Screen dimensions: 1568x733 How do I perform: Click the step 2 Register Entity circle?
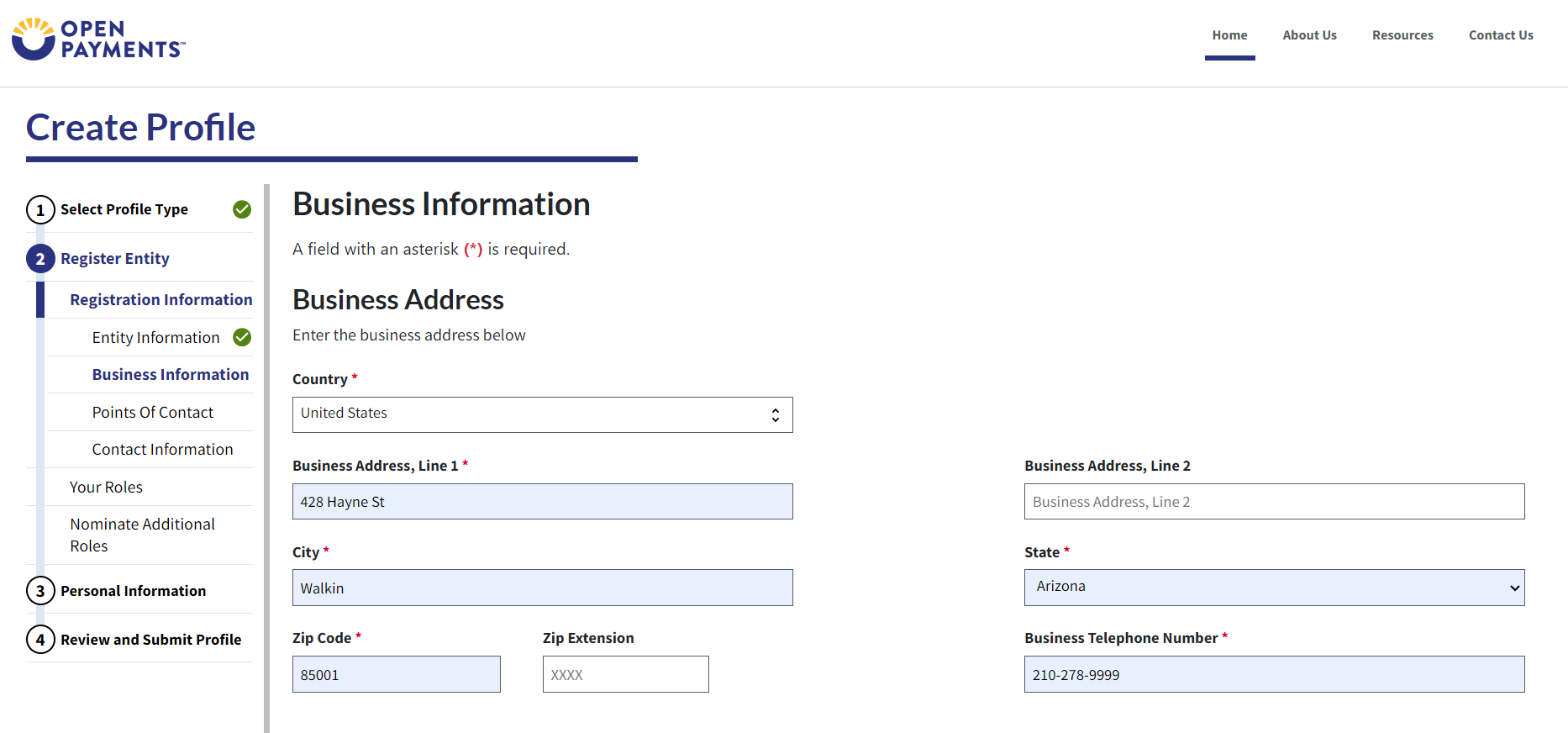(x=40, y=259)
